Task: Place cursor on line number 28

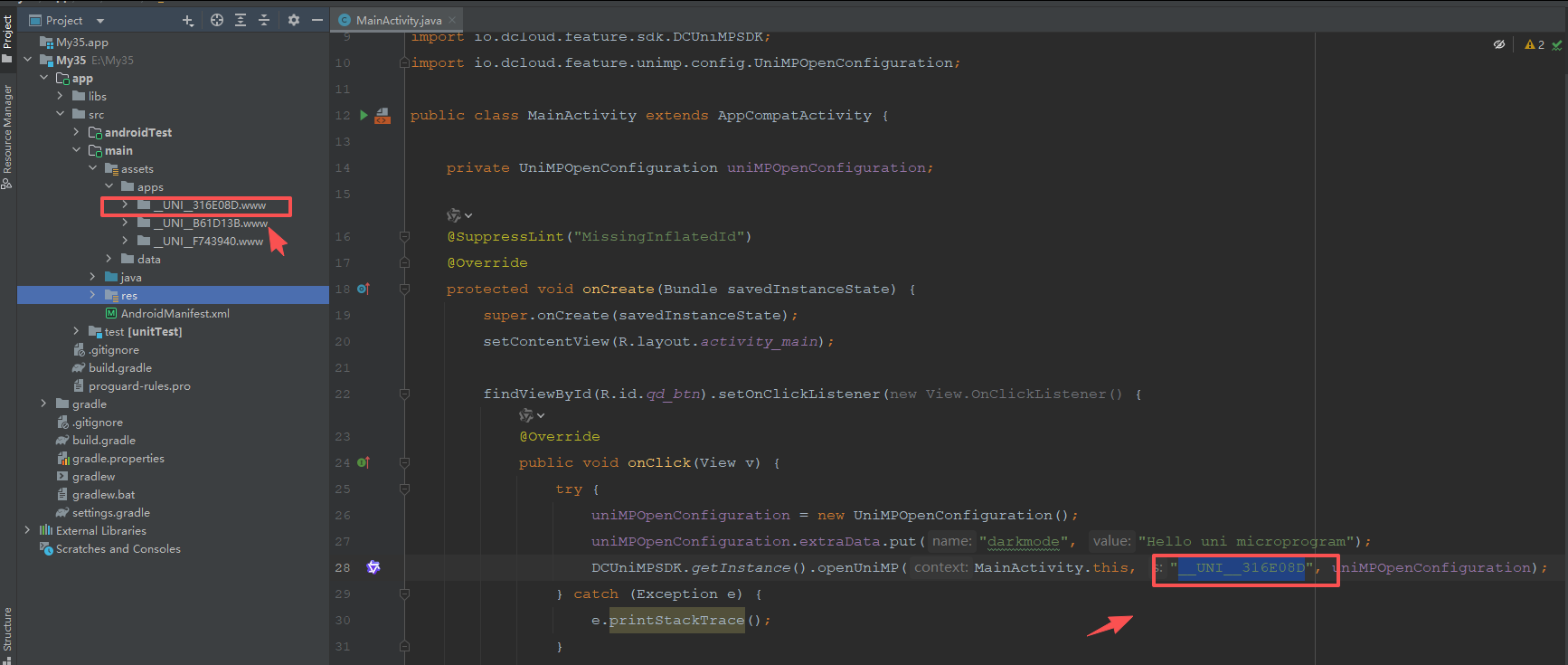Action: (343, 567)
